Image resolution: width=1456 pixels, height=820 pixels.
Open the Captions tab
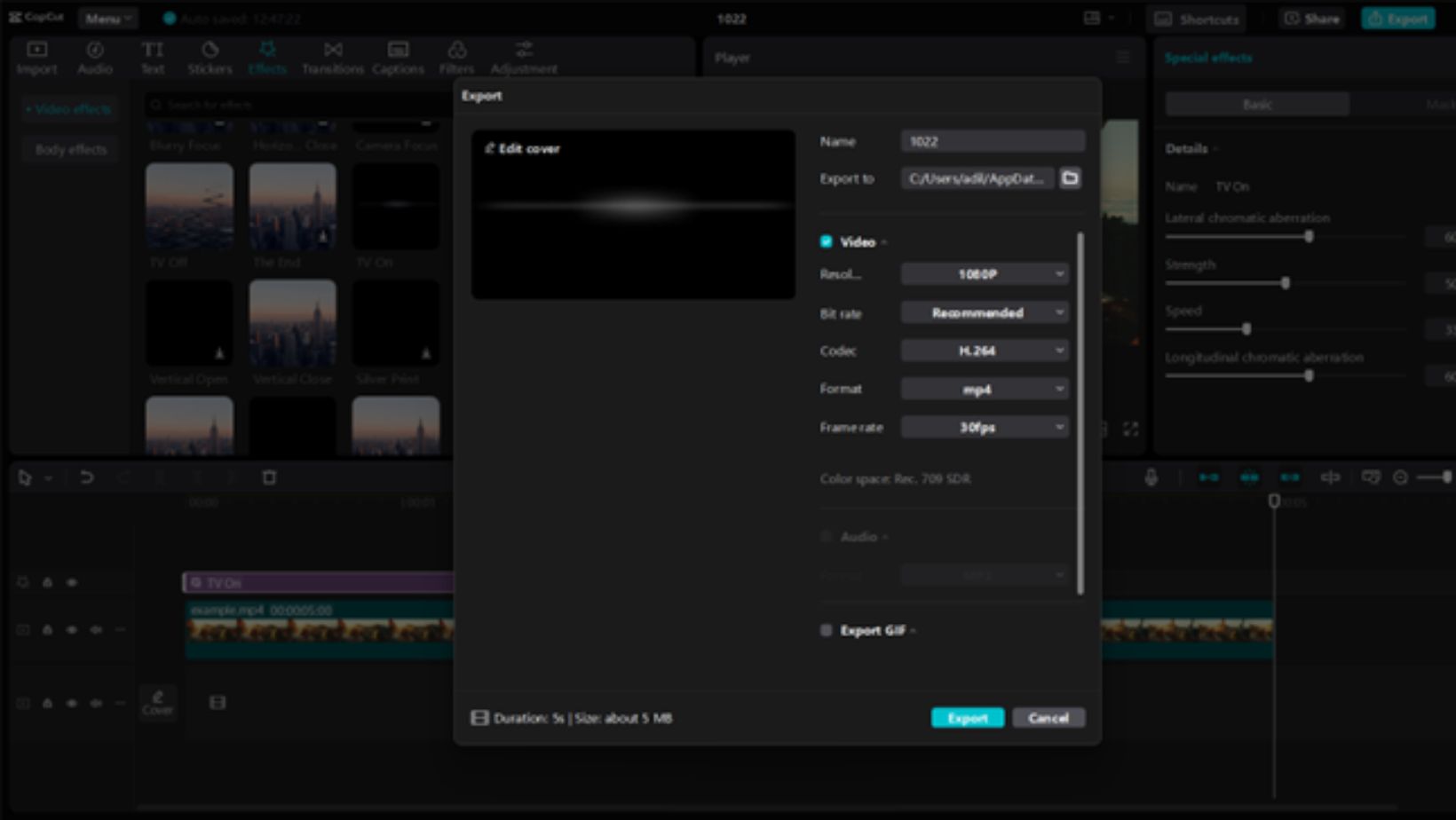click(398, 58)
